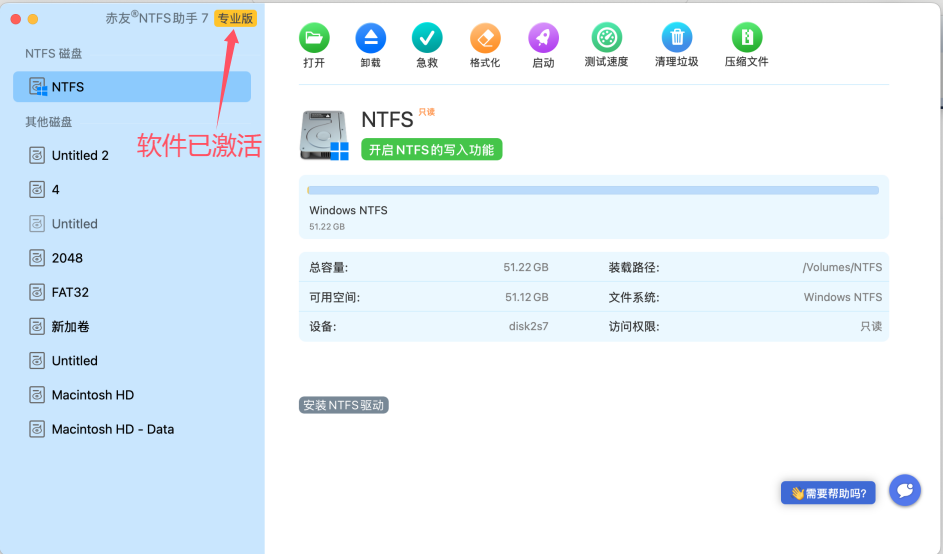
Task: Click the large NTFS hard drive image
Action: pyautogui.click(x=324, y=135)
